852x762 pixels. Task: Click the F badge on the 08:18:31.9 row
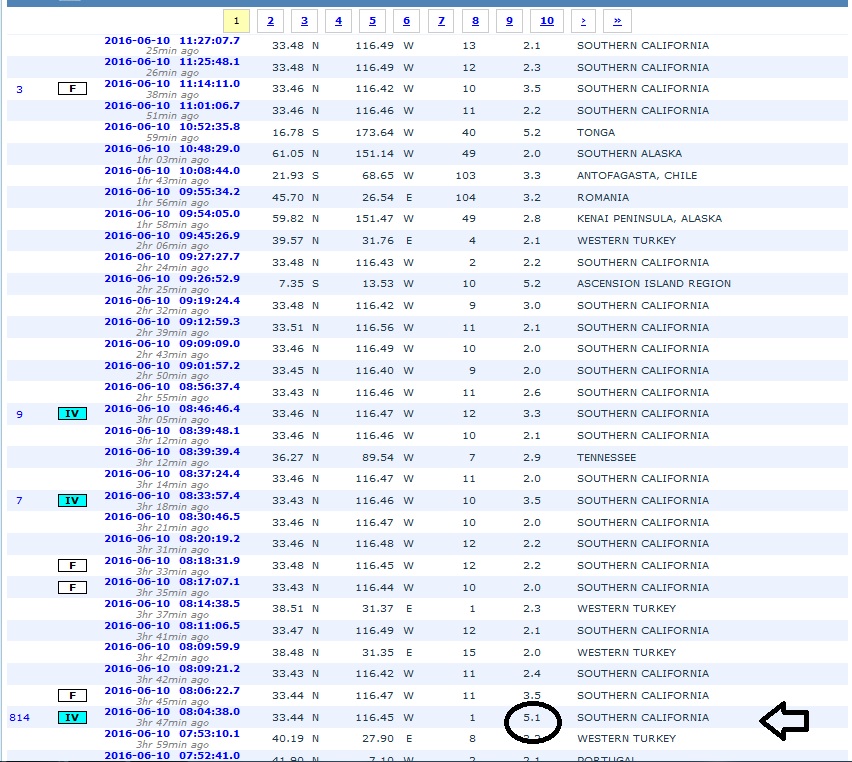pos(72,566)
